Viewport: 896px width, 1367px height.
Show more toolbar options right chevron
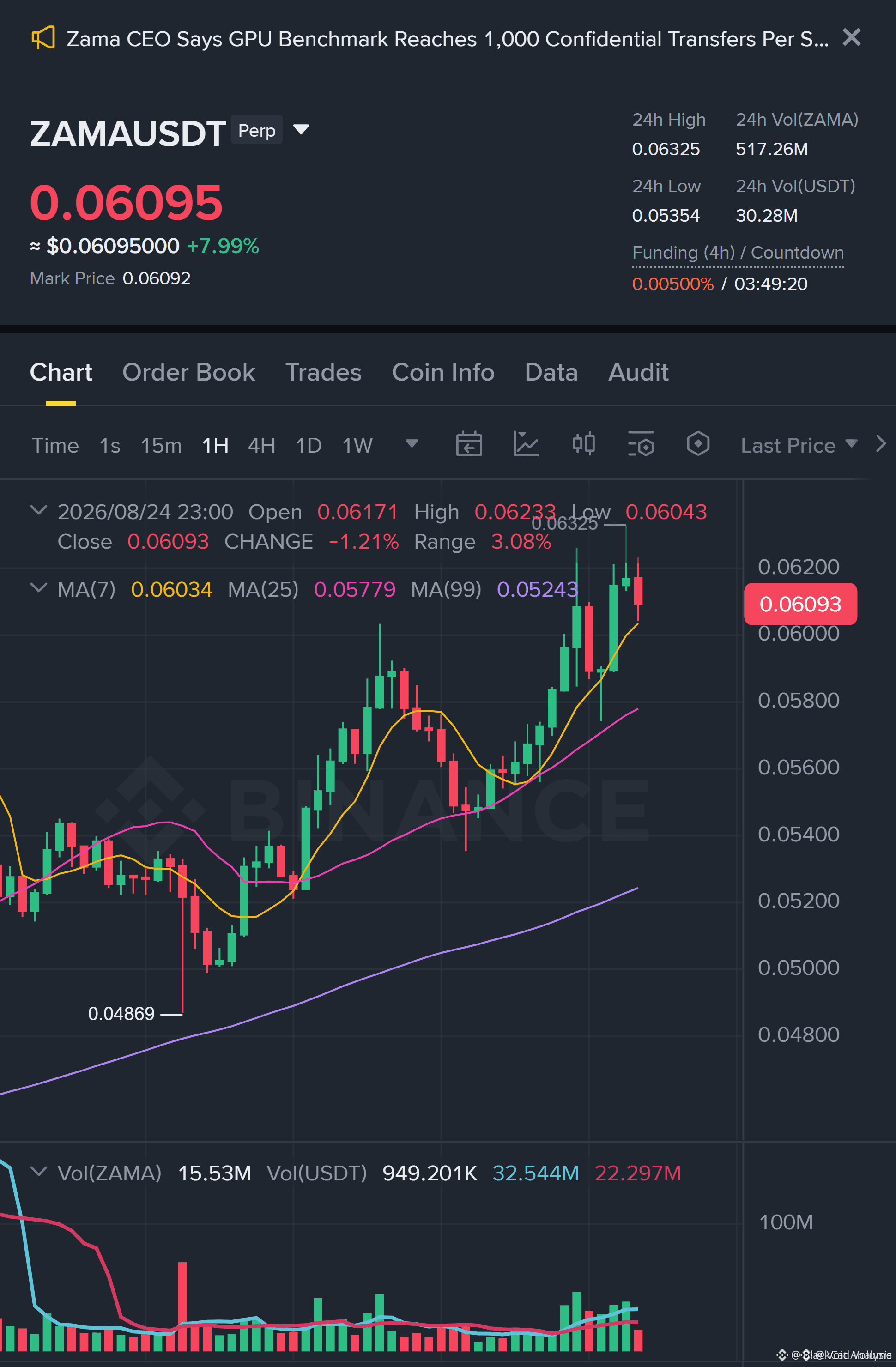tap(881, 444)
